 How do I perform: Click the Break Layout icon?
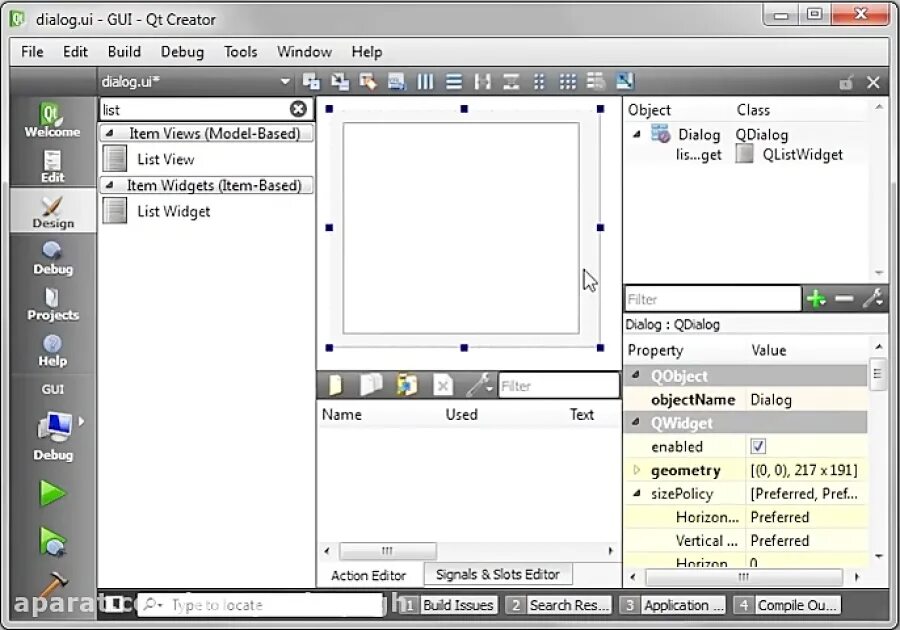[596, 81]
